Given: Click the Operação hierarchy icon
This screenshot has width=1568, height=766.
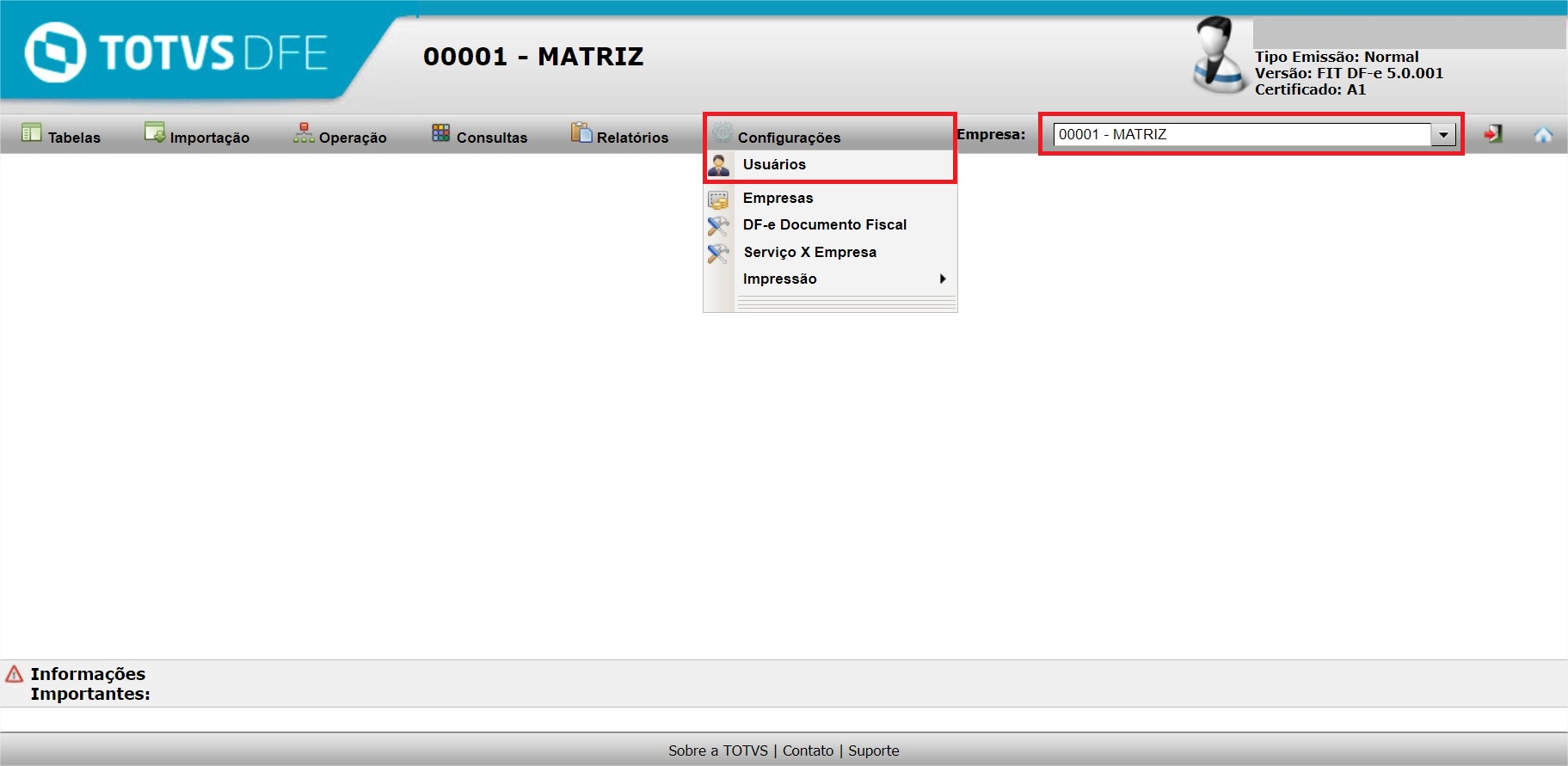Looking at the screenshot, I should pos(304,132).
